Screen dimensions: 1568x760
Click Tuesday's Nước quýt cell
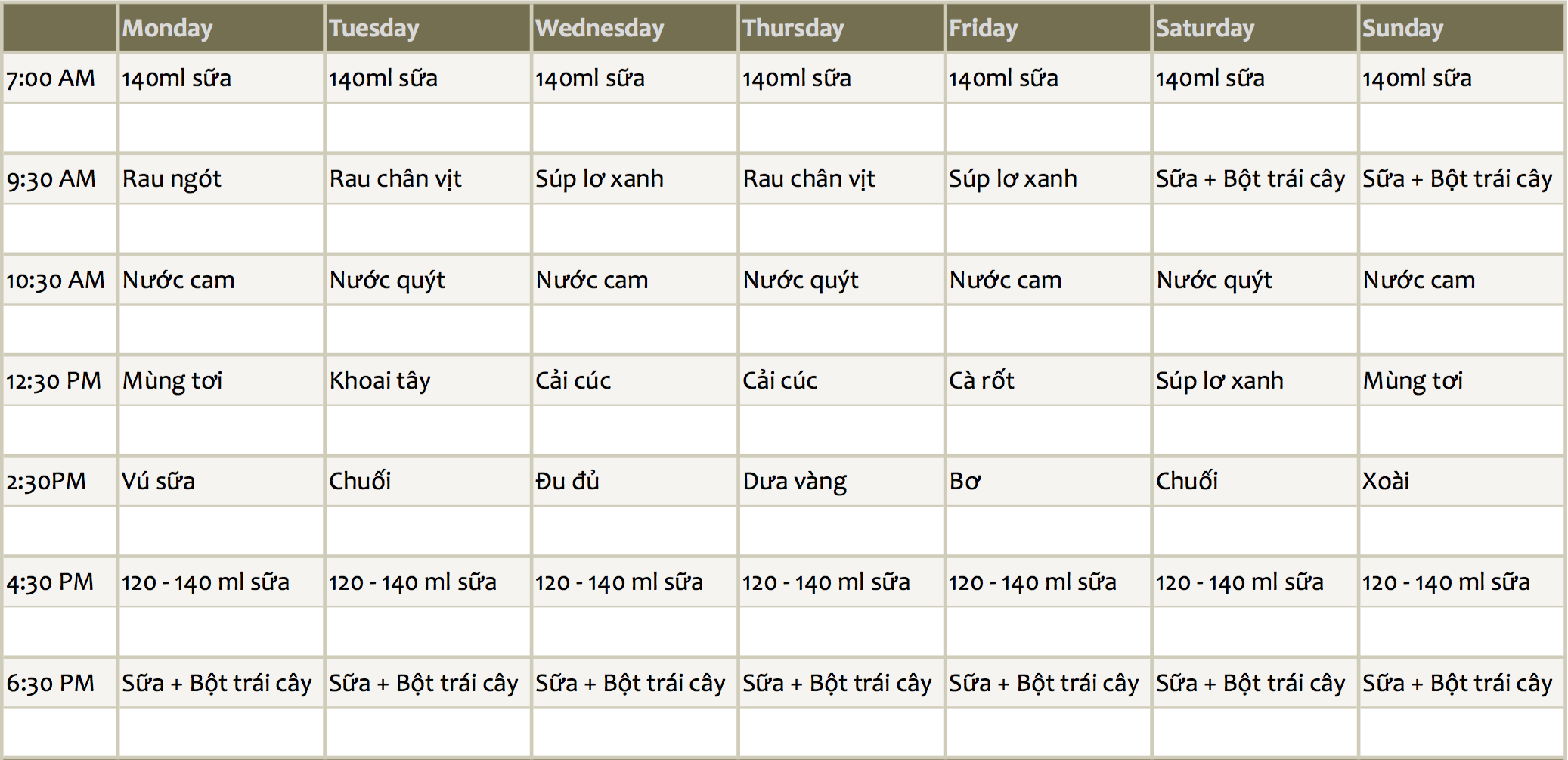pyautogui.click(x=428, y=280)
